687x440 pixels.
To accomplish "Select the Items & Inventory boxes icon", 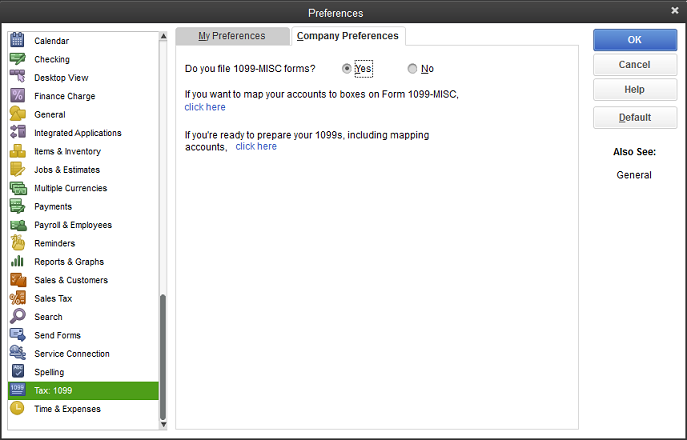I will (18, 151).
